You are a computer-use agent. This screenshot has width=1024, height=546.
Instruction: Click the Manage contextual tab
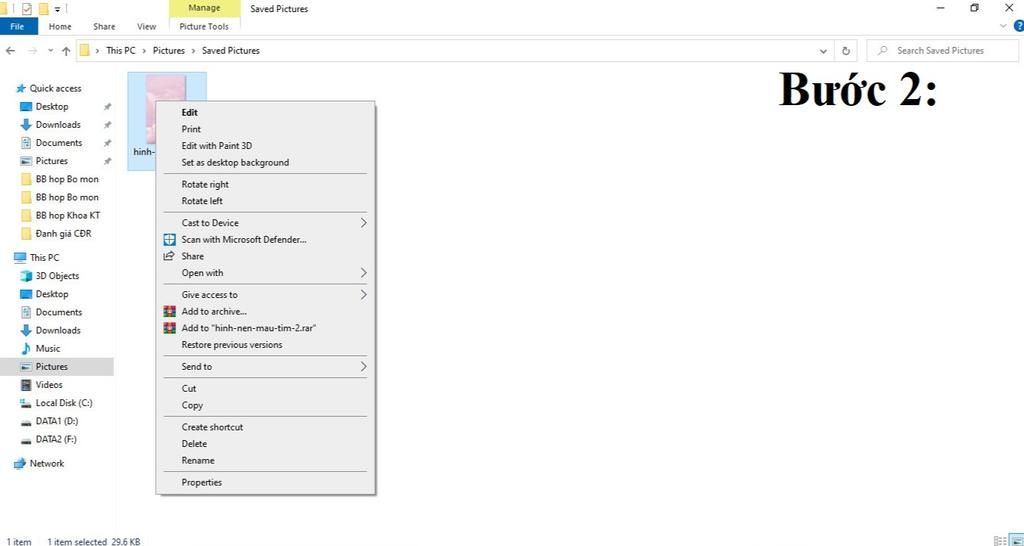point(204,8)
